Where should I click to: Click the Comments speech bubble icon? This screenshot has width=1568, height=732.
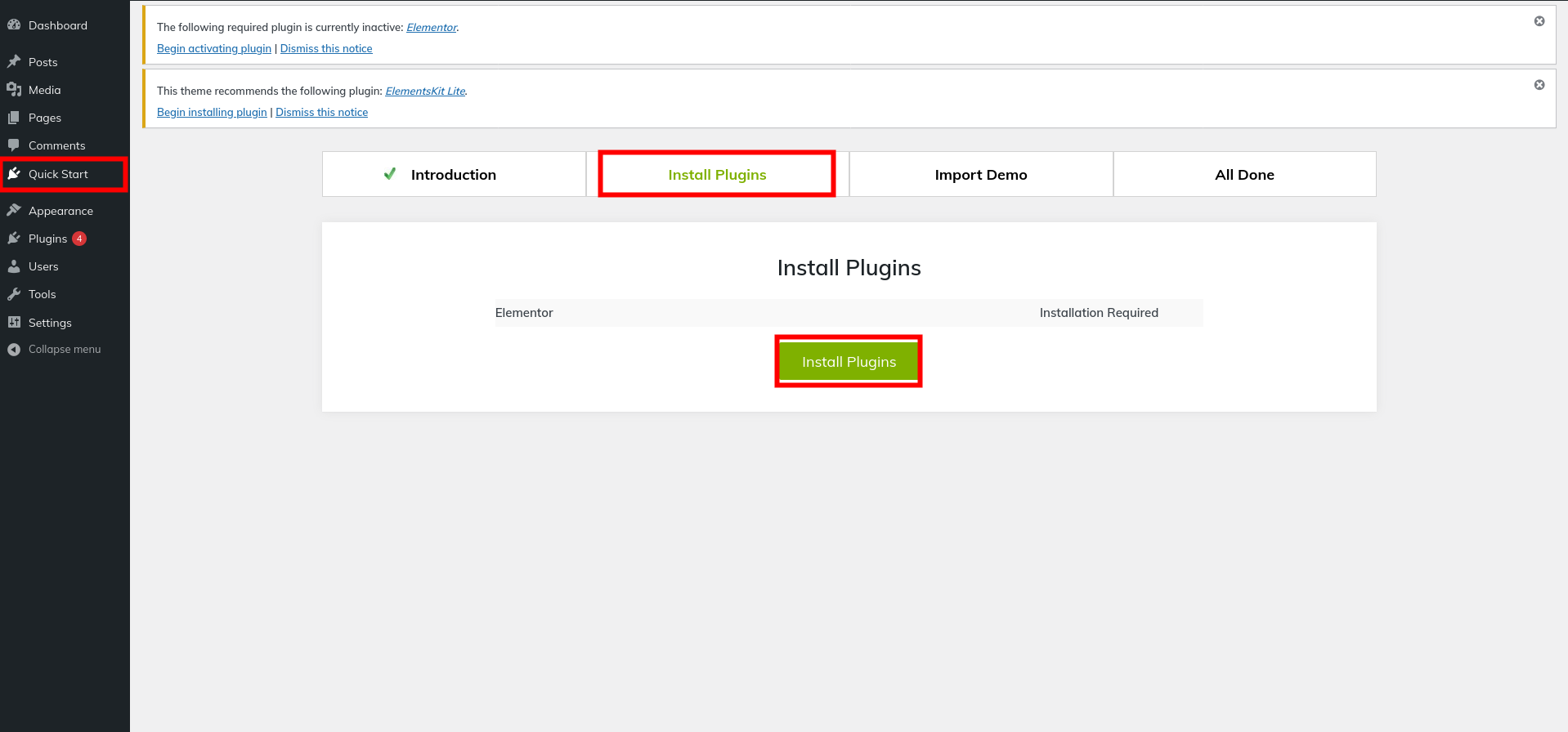coord(14,145)
